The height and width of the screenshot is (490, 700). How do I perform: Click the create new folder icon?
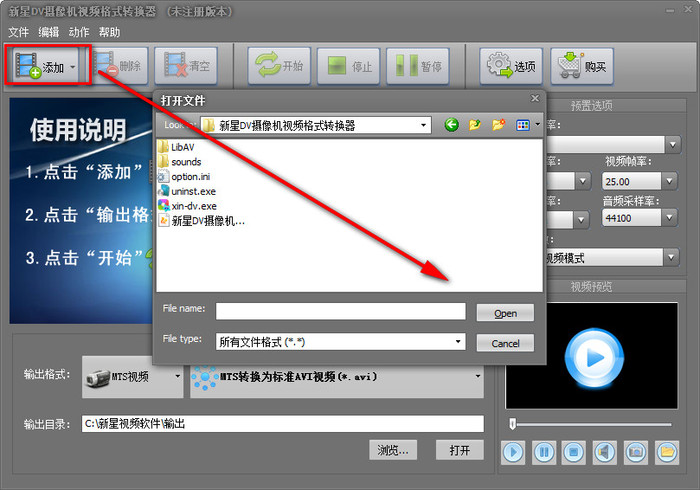pyautogui.click(x=498, y=125)
